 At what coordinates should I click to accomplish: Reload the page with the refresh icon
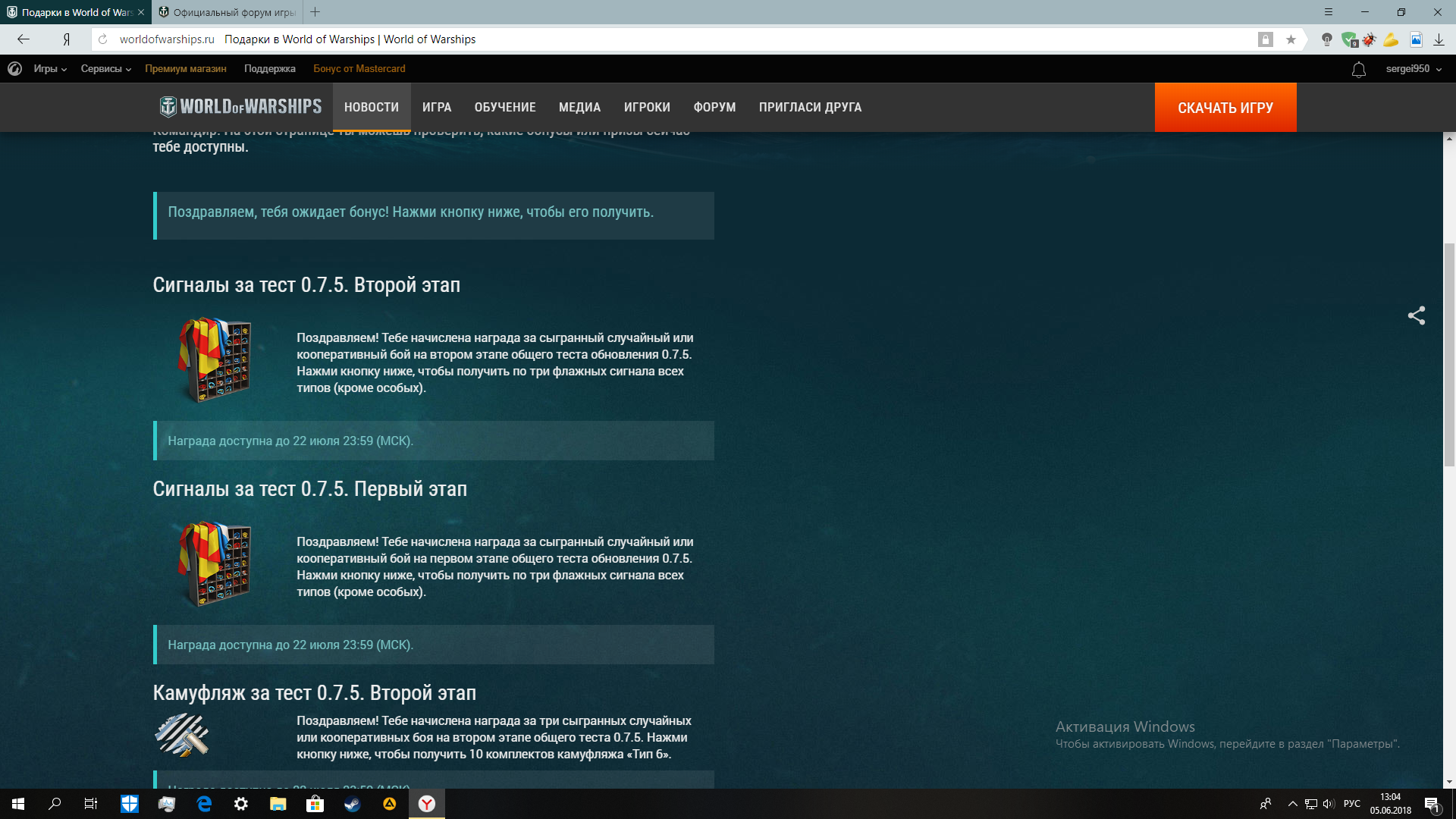103,39
